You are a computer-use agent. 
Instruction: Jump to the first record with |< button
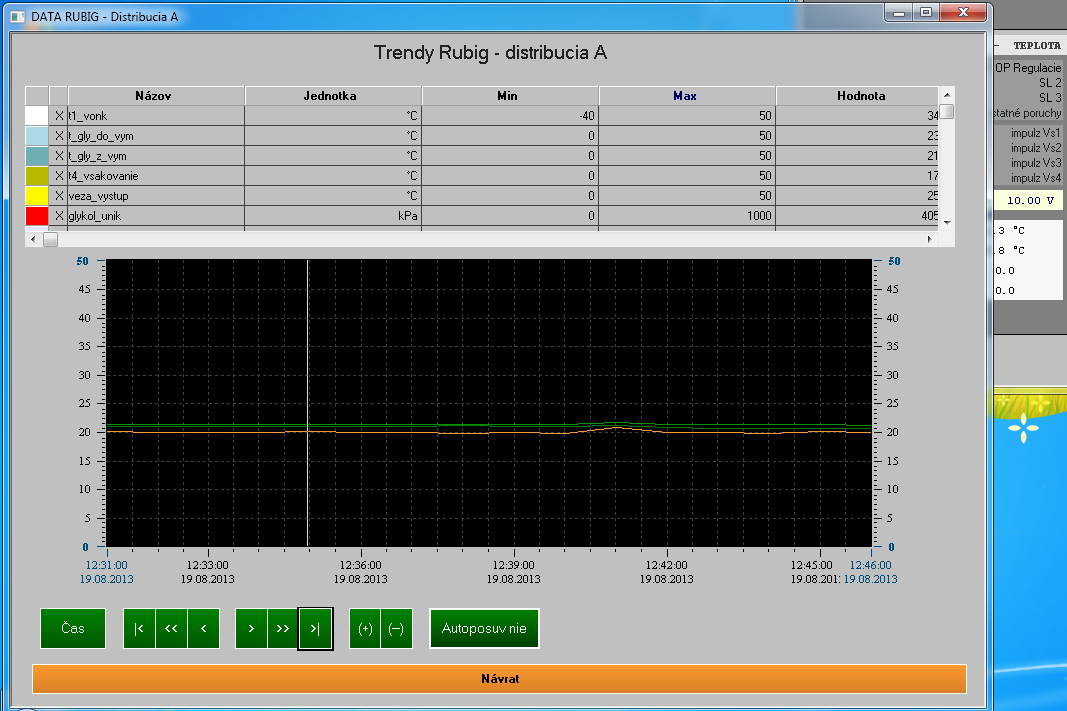click(x=139, y=628)
